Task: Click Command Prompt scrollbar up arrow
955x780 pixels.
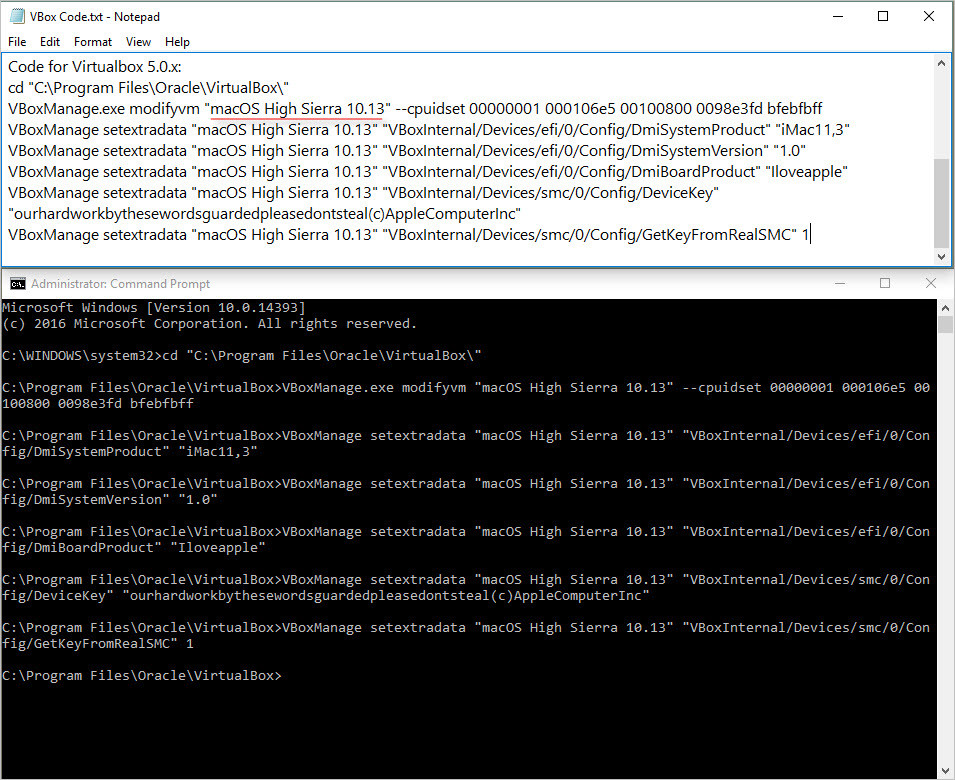Action: (x=945, y=307)
